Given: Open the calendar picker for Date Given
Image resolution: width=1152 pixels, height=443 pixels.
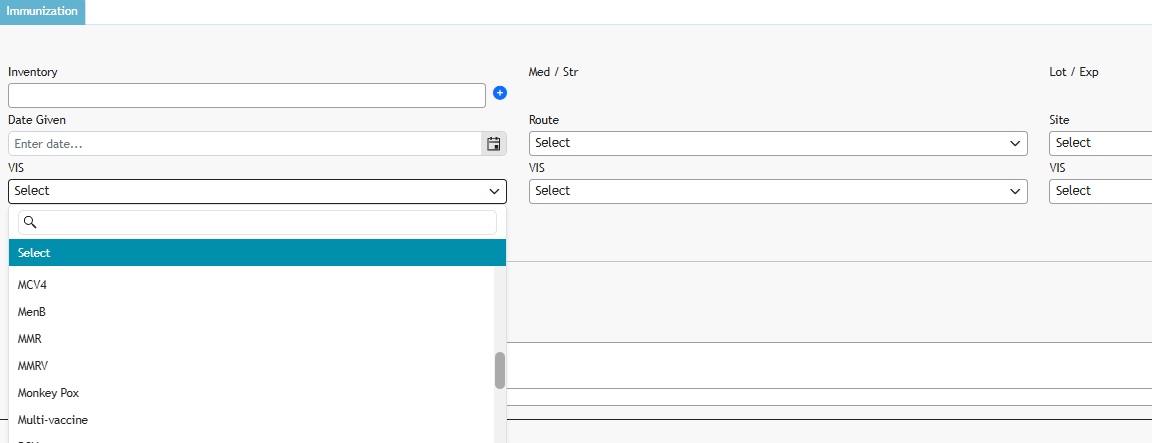Looking at the screenshot, I should click(494, 144).
